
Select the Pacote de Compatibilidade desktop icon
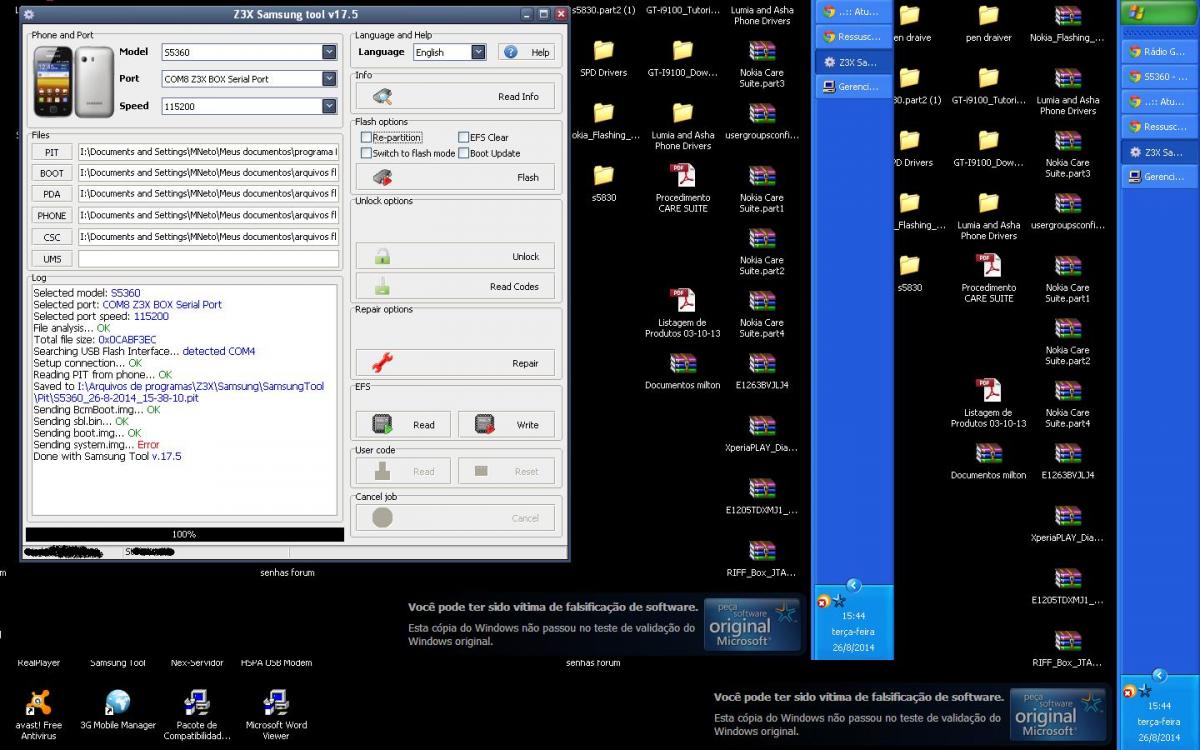(x=197, y=715)
